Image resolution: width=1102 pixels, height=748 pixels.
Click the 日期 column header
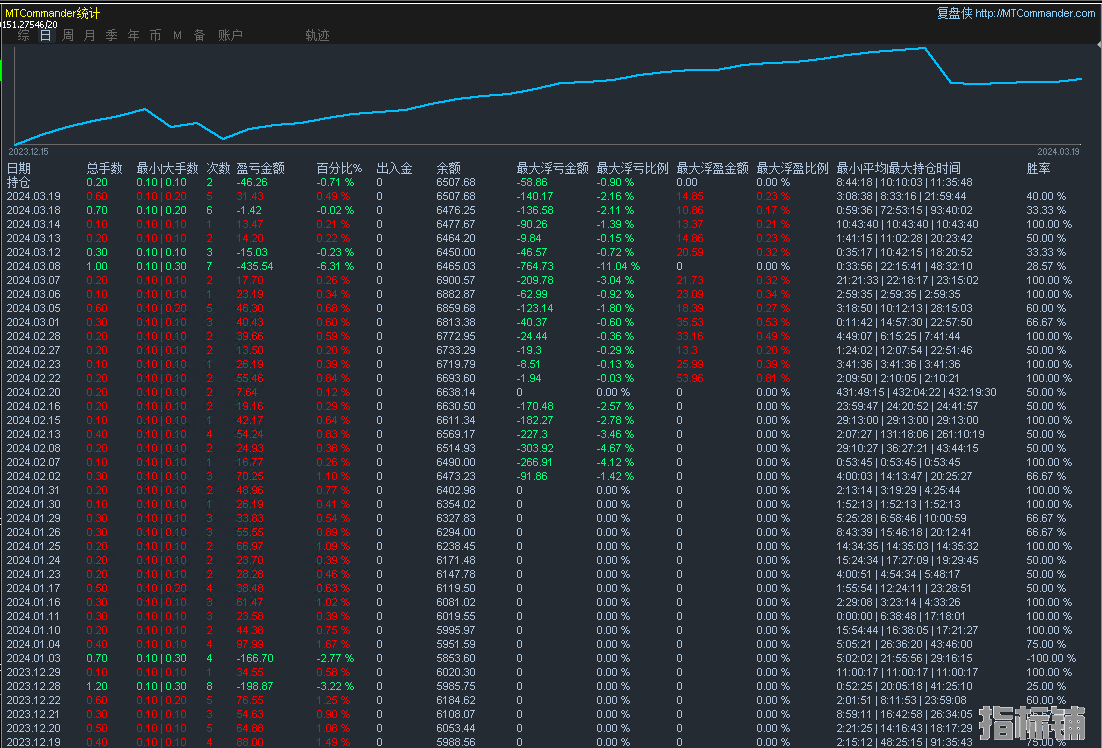pyautogui.click(x=19, y=168)
